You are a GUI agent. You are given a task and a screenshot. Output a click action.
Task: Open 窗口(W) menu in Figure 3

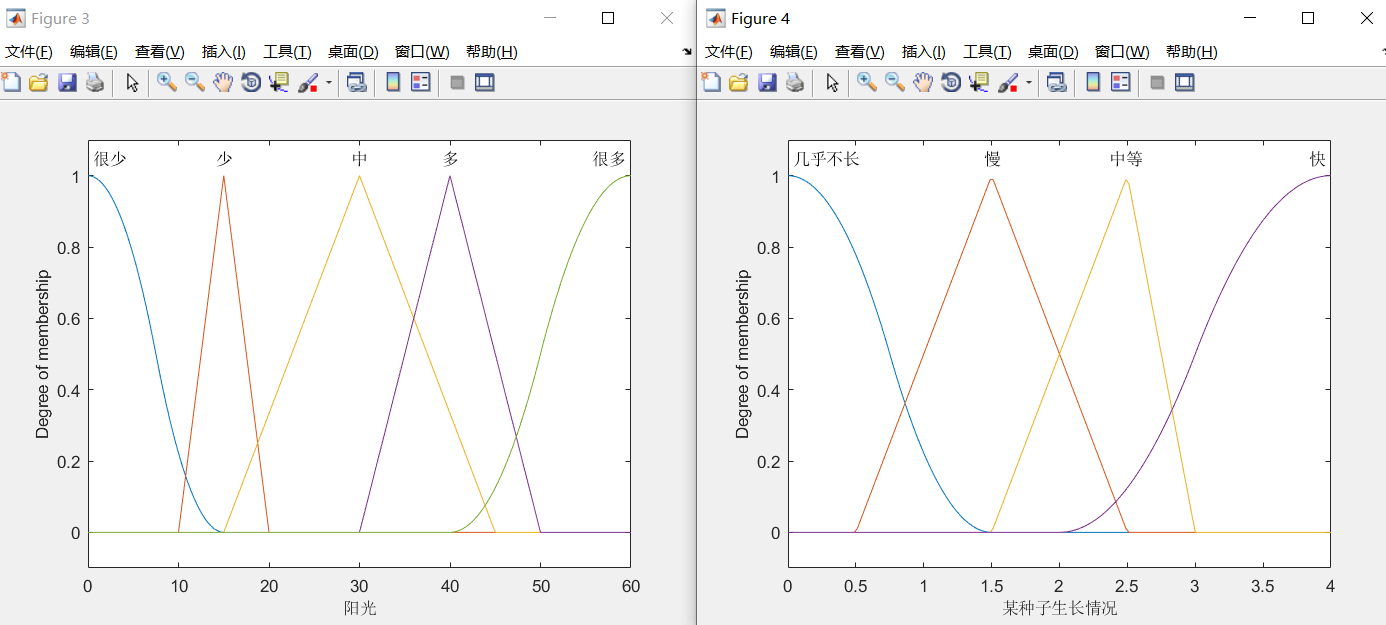click(x=422, y=52)
